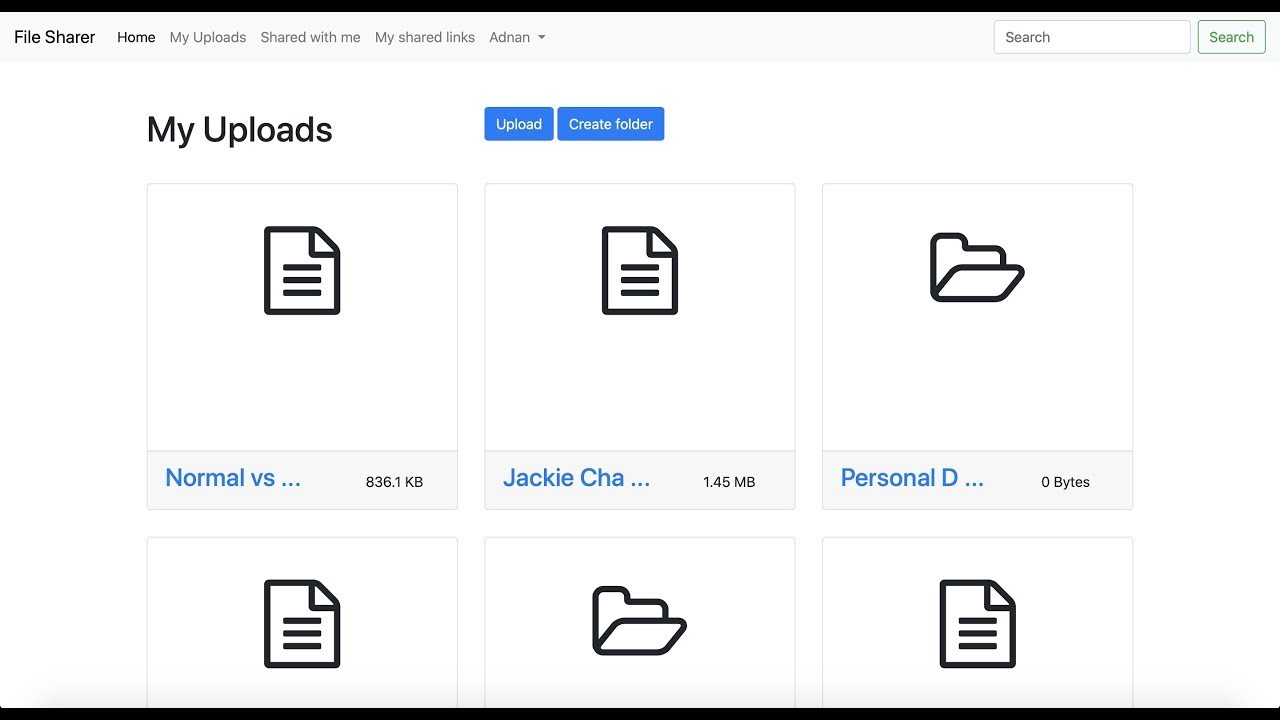Open the Personal D ... folder link

point(912,478)
